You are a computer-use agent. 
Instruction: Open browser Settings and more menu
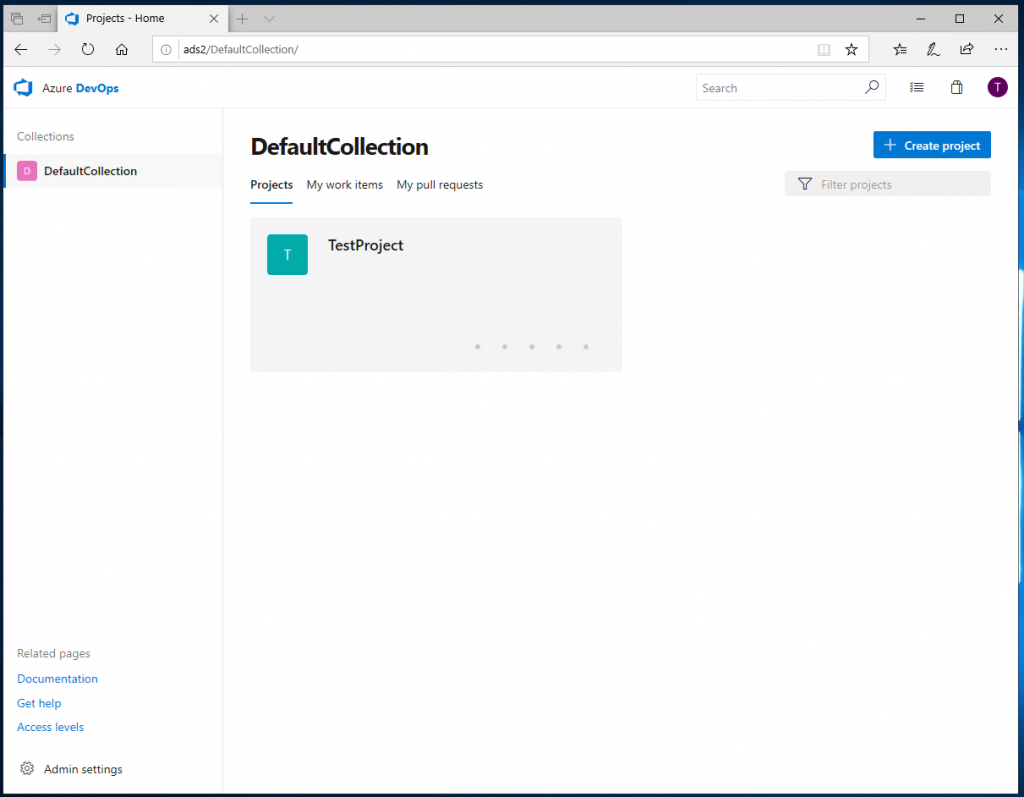(1000, 49)
